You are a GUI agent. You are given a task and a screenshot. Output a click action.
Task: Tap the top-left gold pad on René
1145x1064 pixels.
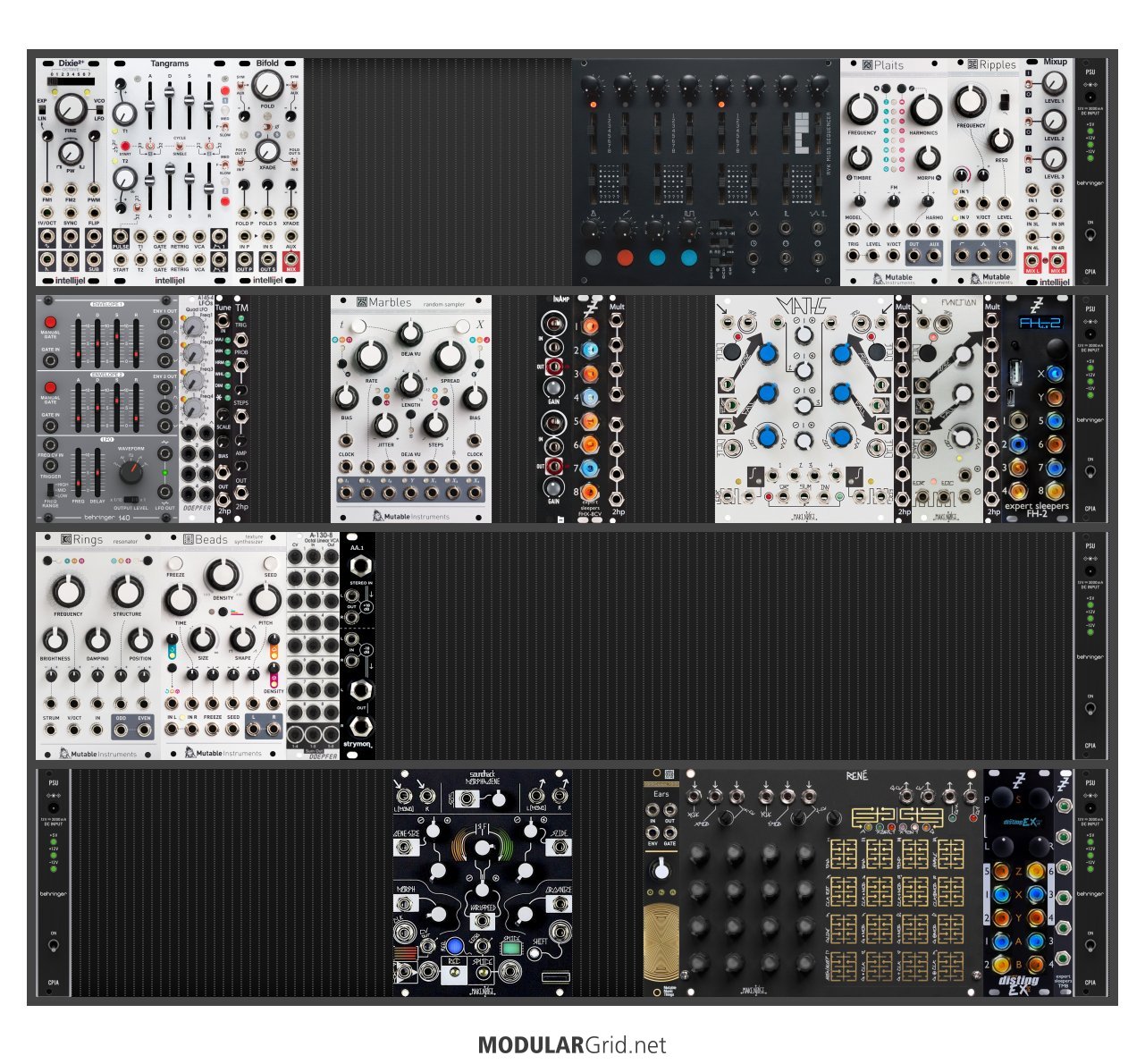point(844,853)
